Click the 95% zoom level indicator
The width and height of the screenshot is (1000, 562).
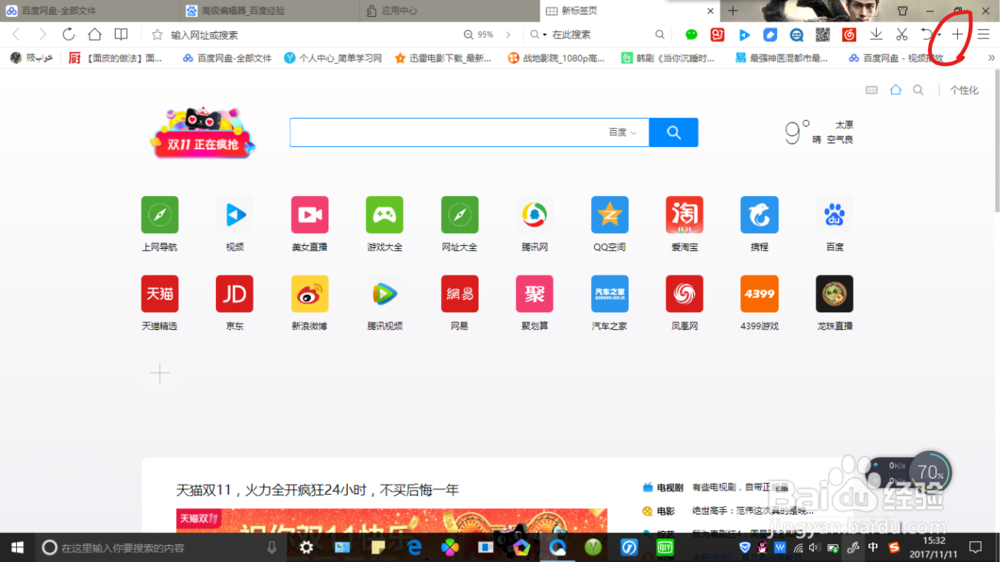479,34
